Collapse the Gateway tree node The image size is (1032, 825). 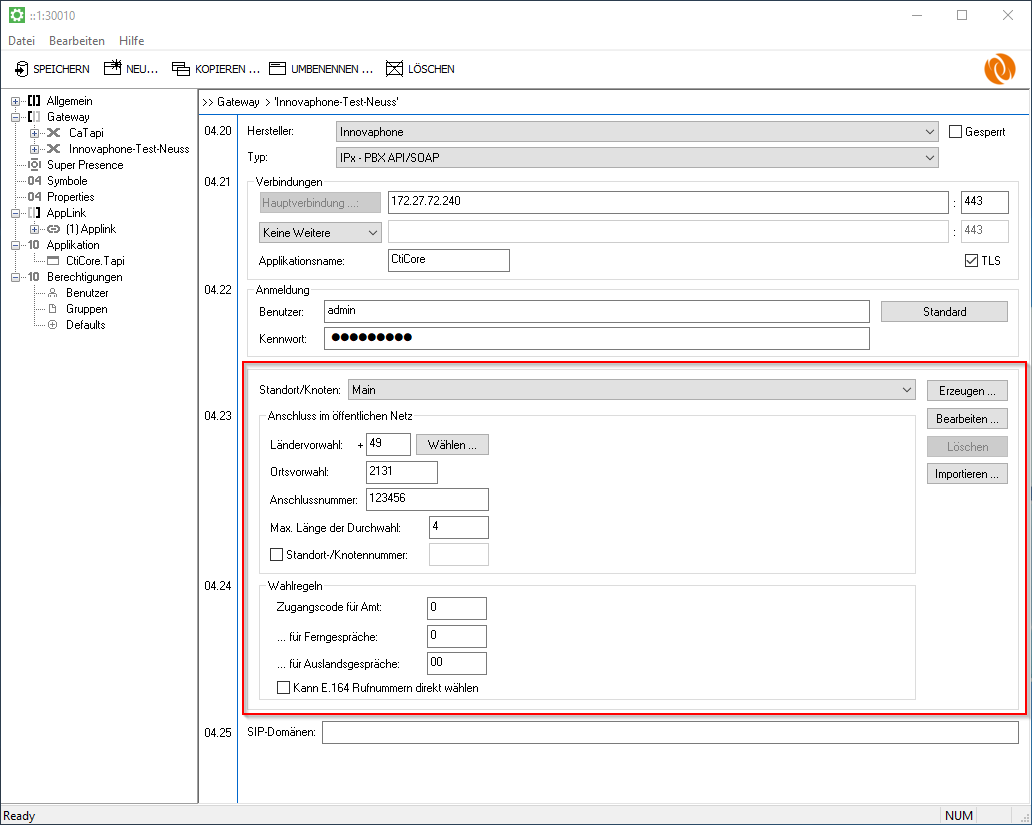[16, 117]
